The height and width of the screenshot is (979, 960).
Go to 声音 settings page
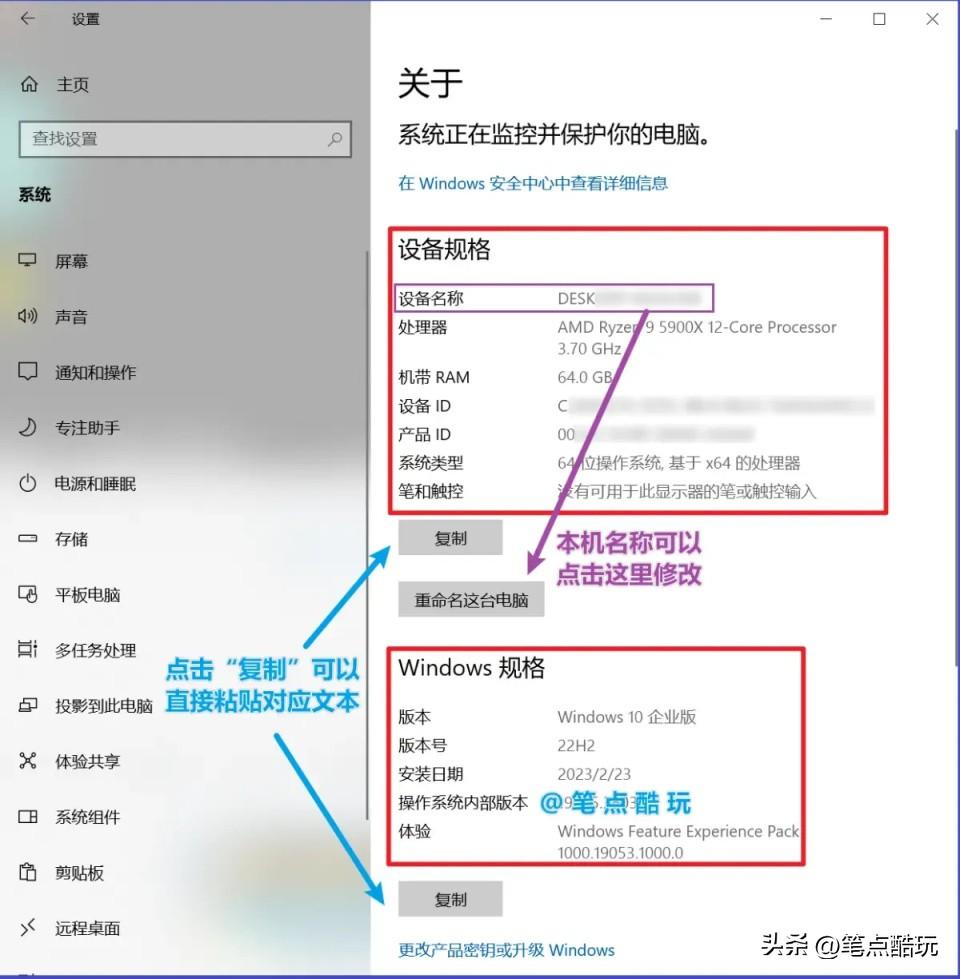click(71, 317)
